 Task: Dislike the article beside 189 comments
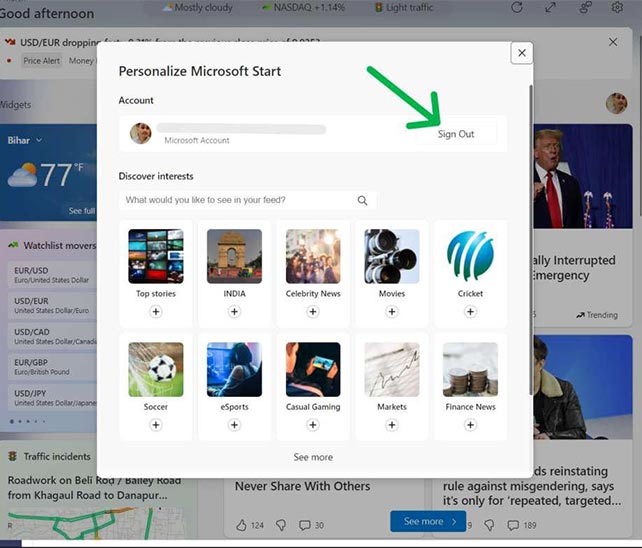coord(489,525)
